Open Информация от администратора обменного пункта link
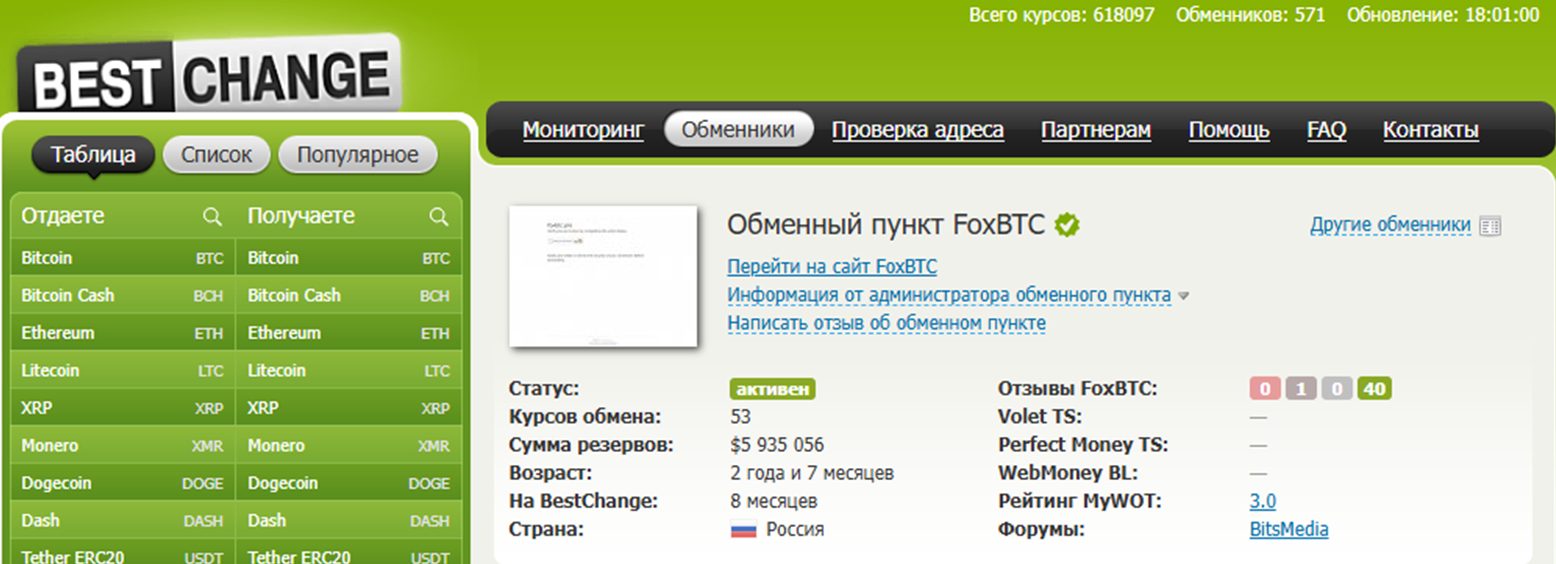 pyautogui.click(x=949, y=295)
